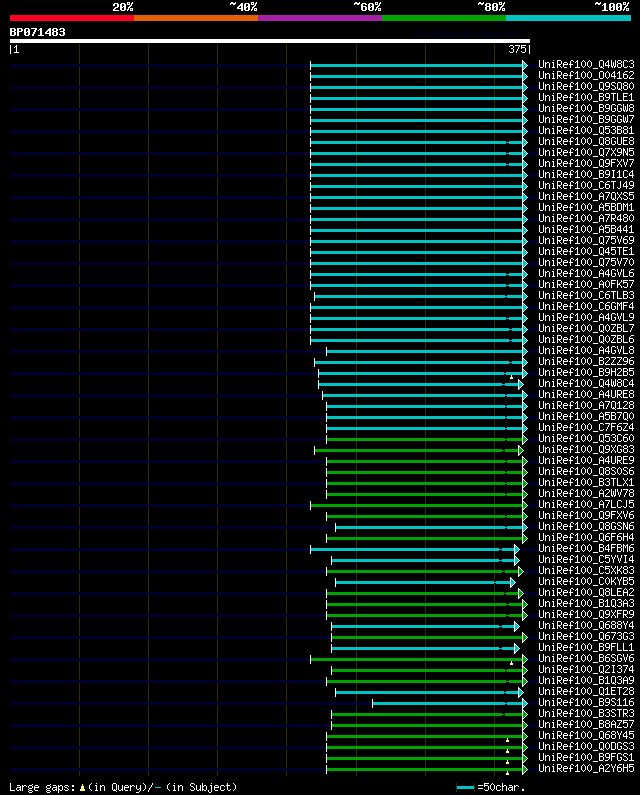Select the UniRef100_A2Y6H5 label
This screenshot has width=640, height=795.
(586, 769)
